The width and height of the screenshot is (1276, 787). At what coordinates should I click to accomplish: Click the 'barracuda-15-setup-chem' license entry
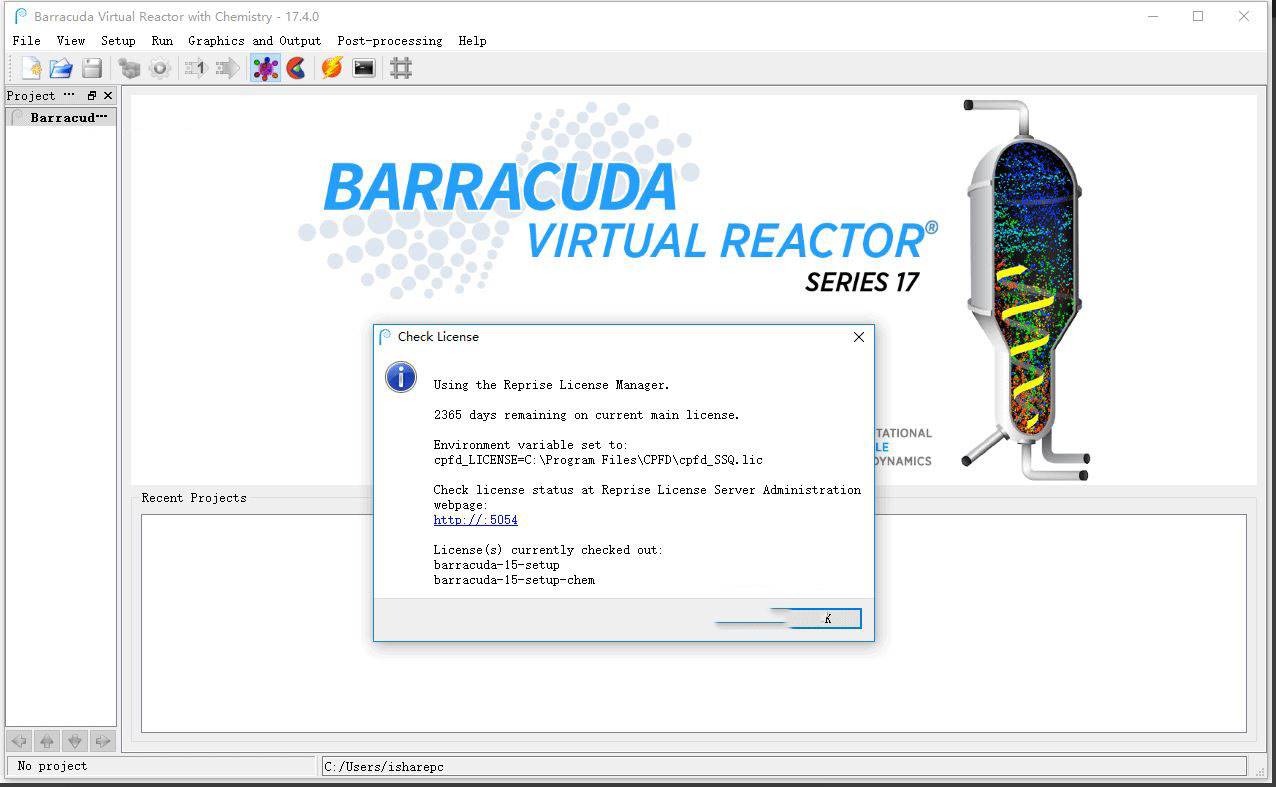514,580
